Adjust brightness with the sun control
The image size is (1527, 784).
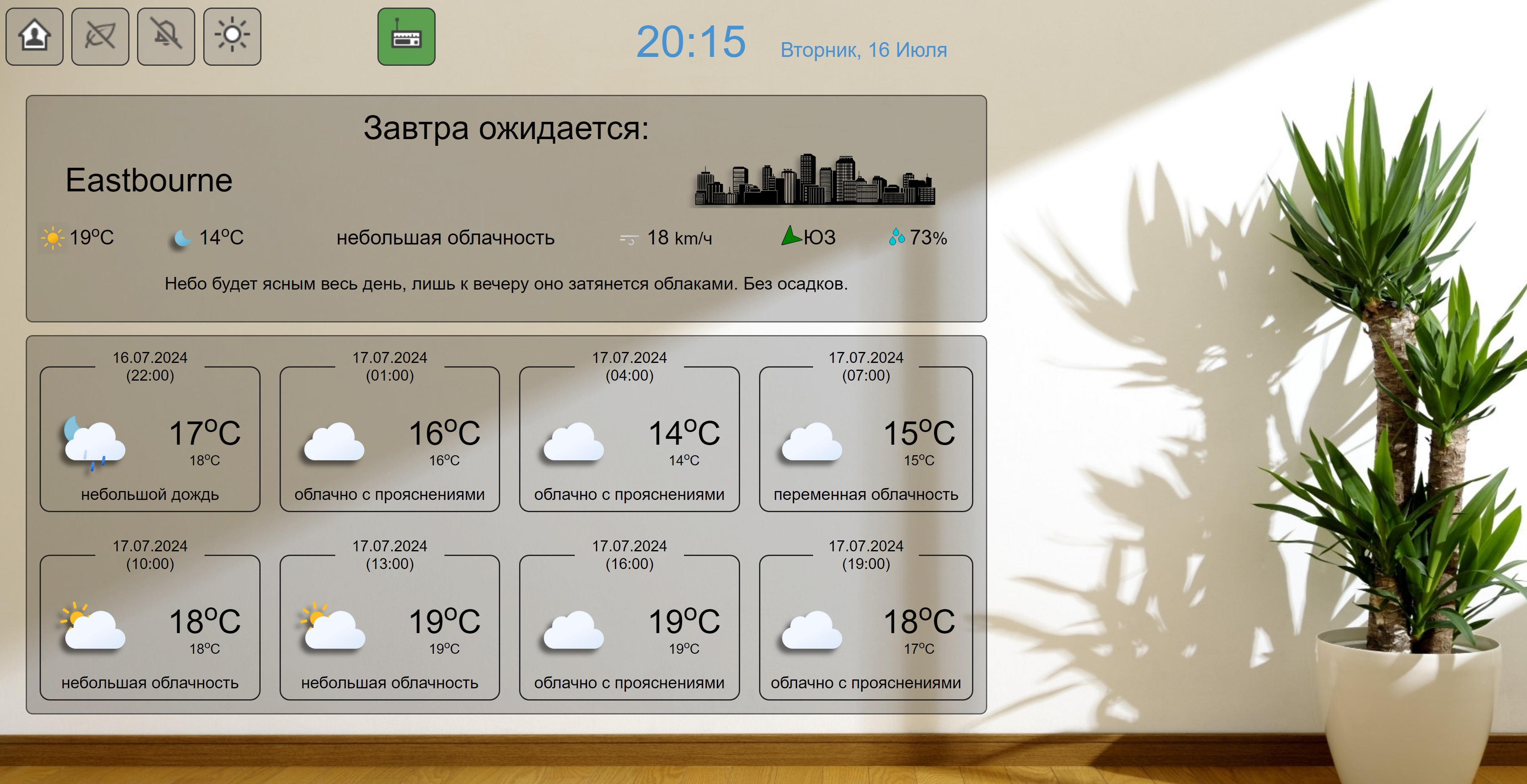pyautogui.click(x=232, y=36)
